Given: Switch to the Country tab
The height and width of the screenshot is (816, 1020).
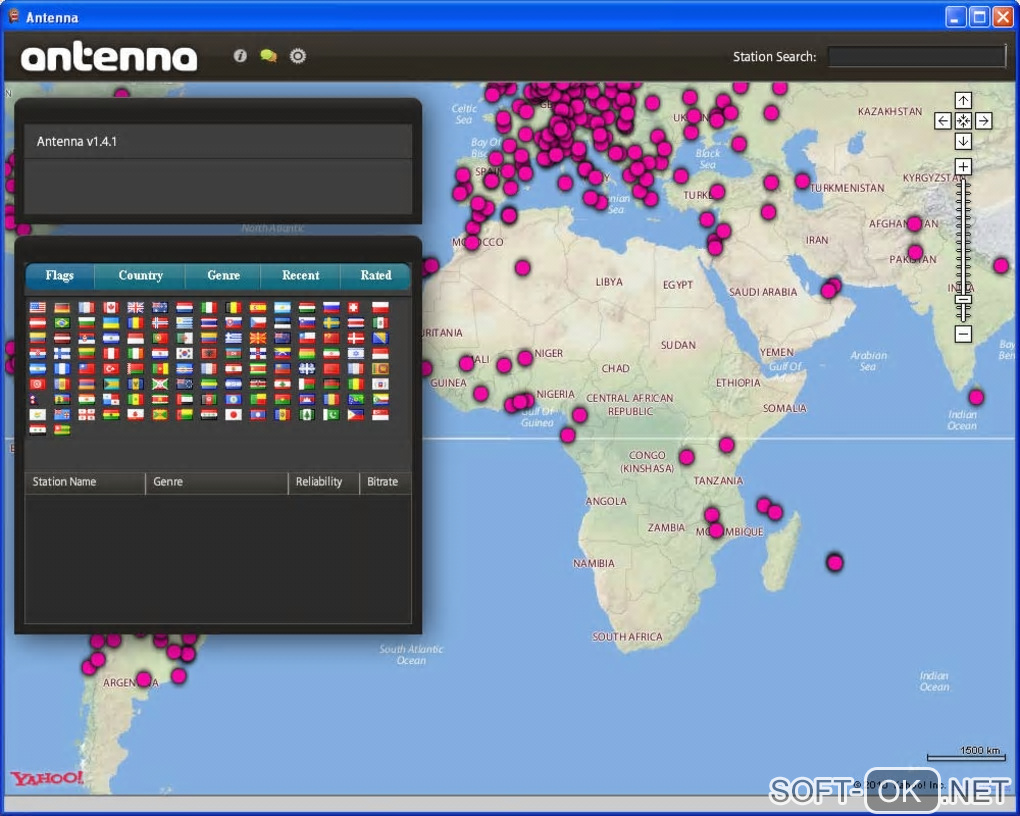Looking at the screenshot, I should 140,276.
